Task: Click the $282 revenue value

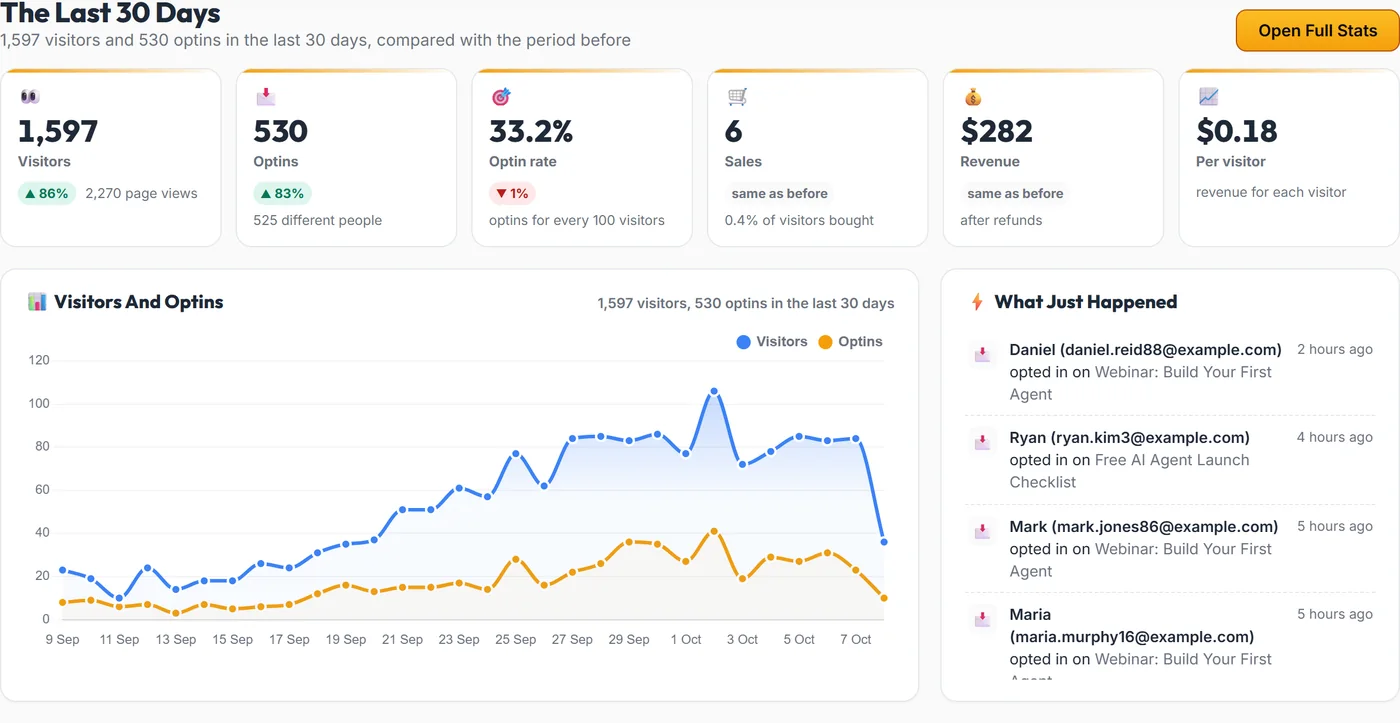Action: pyautogui.click(x=997, y=131)
